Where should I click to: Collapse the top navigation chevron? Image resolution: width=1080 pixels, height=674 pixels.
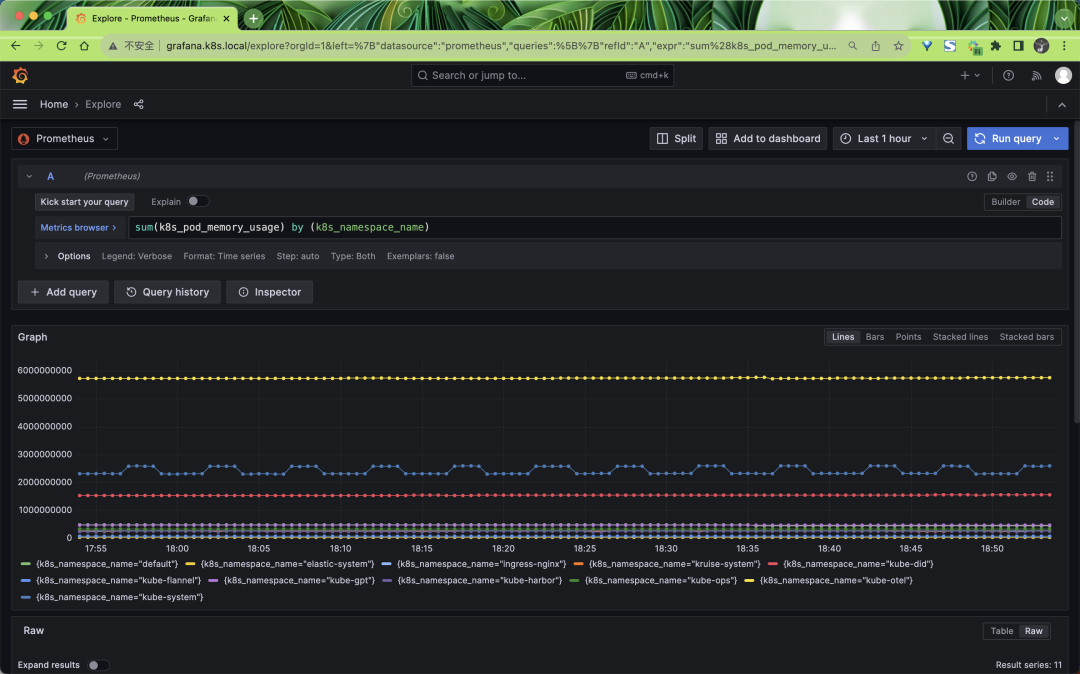[x=1061, y=105]
